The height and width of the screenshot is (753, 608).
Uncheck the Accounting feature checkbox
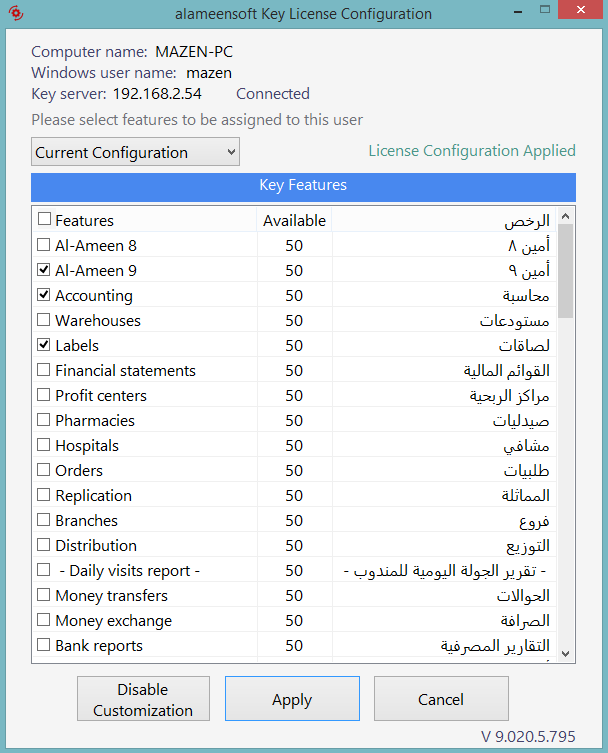[x=44, y=295]
